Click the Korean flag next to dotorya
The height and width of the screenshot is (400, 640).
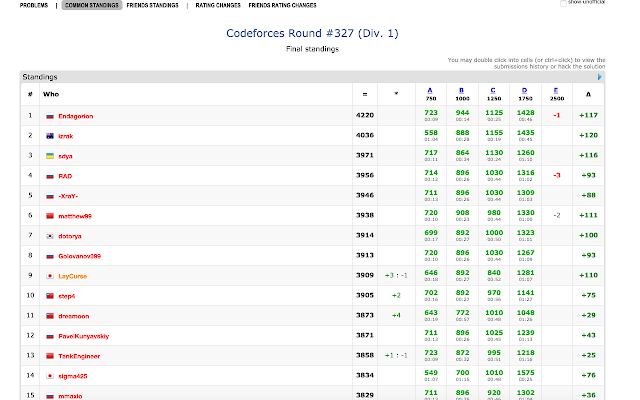tap(50, 236)
